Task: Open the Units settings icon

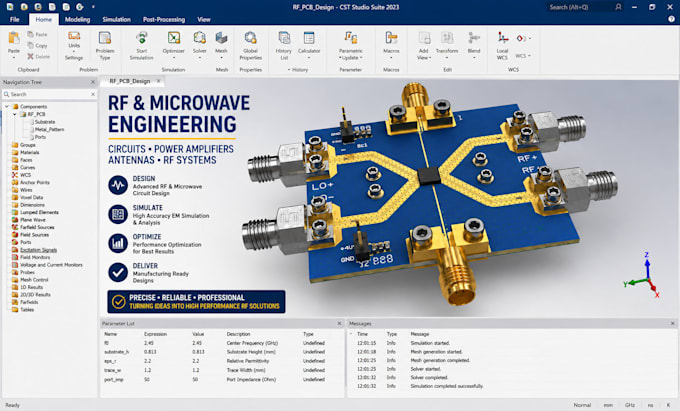Action: (x=74, y=36)
